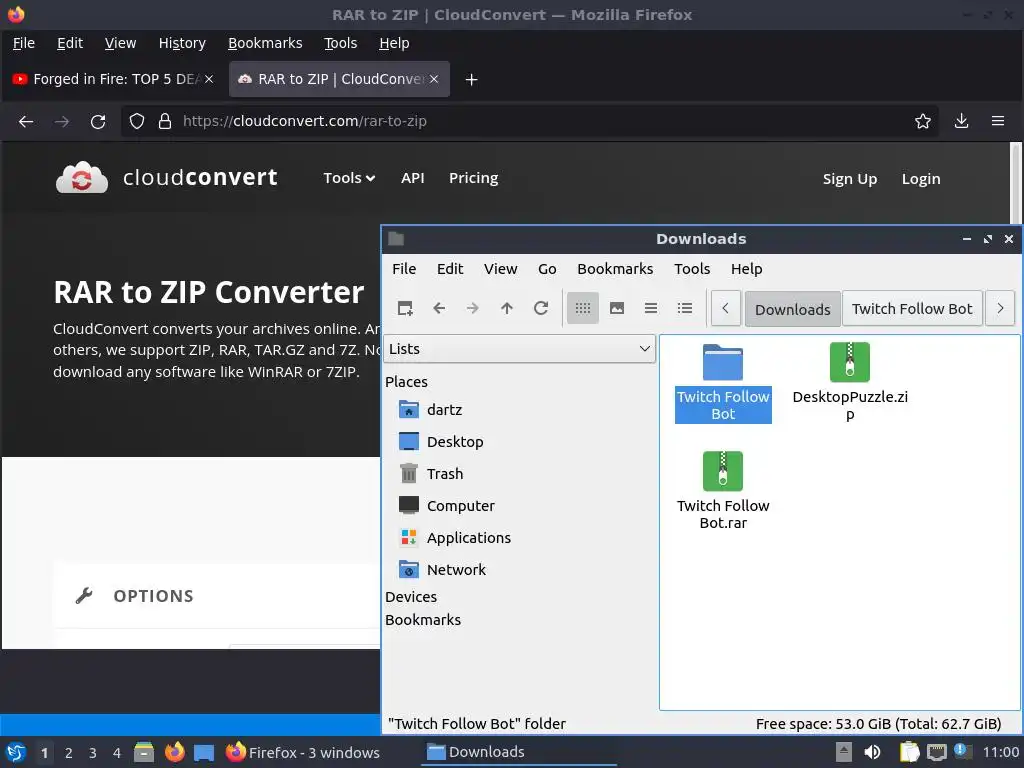Switch to thumbnail view in file manager
This screenshot has width=1024, height=768.
[x=616, y=308]
